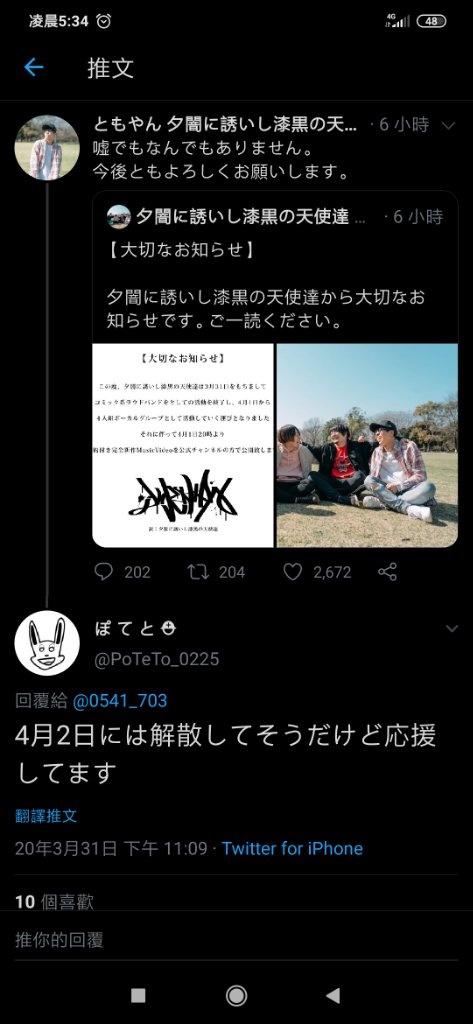Tap Android back triangle button
473x1024 pixels.
pyautogui.click(x=333, y=995)
